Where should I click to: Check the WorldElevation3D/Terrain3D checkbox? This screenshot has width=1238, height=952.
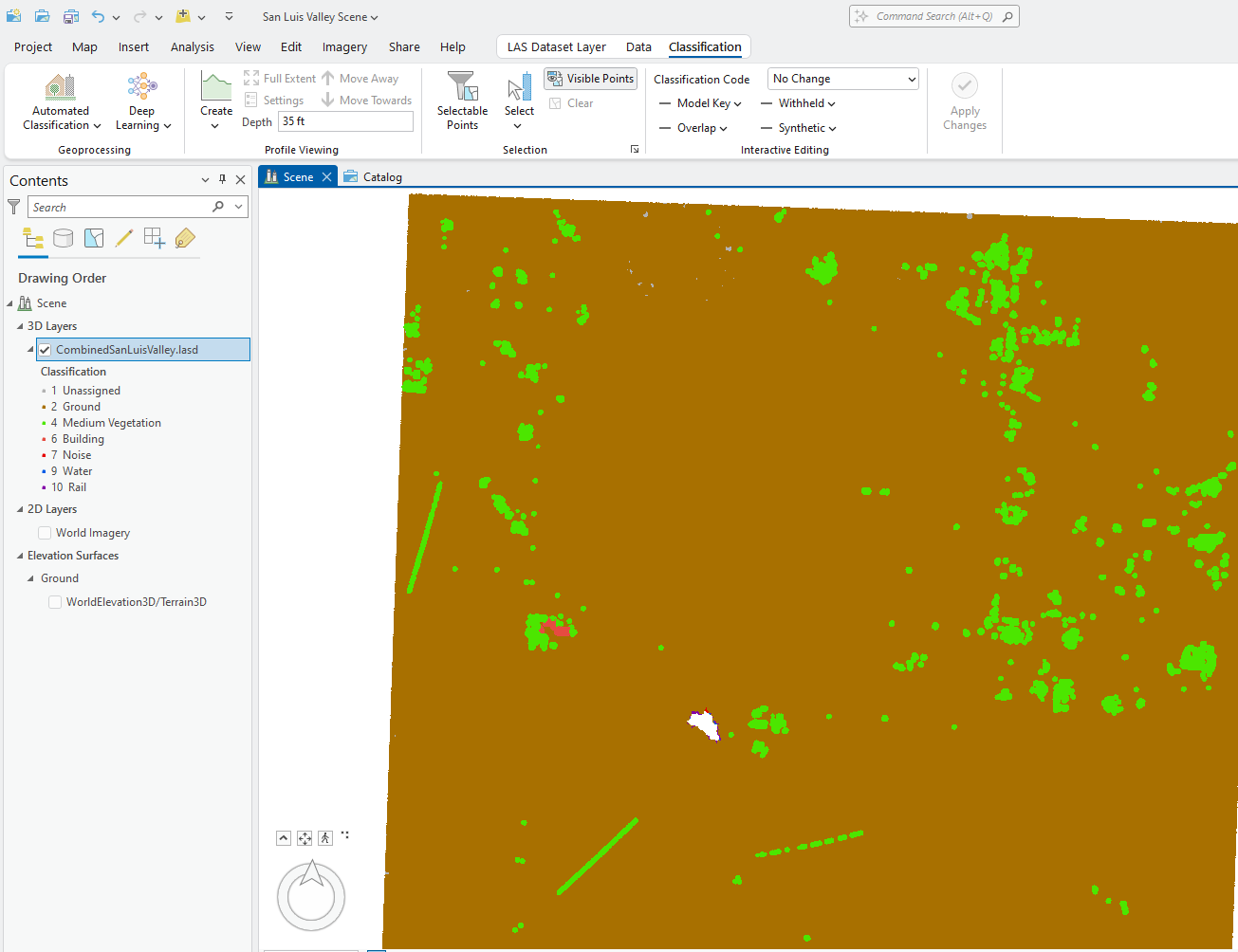[55, 602]
